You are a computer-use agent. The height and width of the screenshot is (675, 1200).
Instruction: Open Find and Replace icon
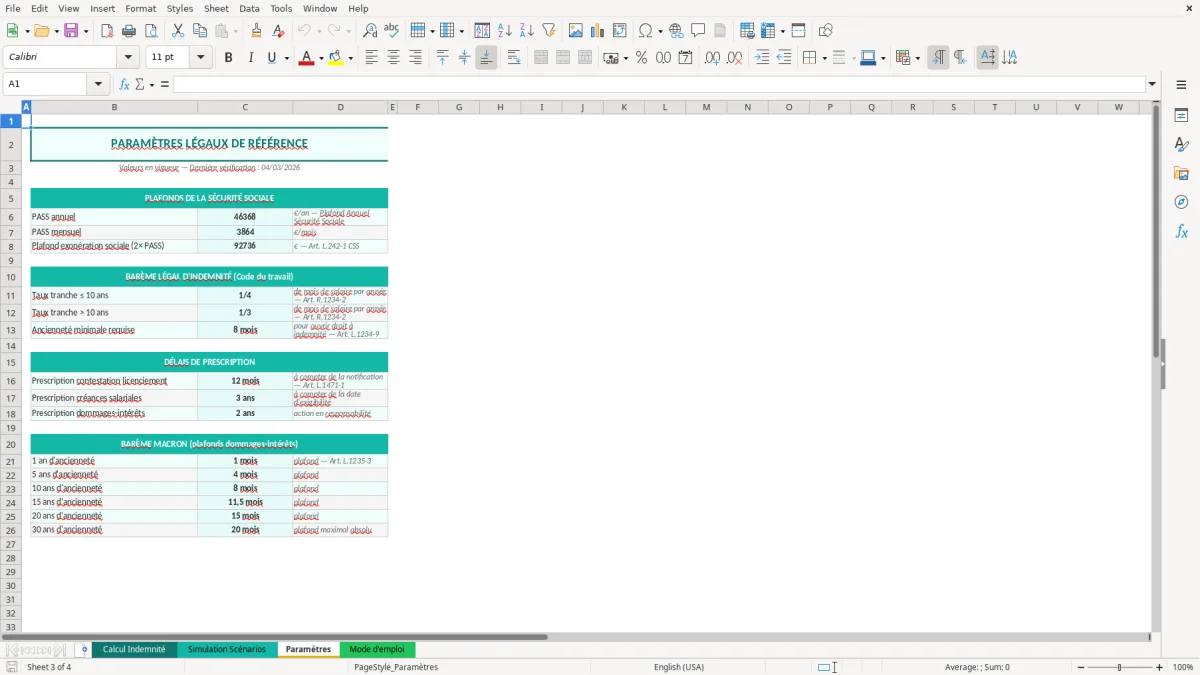pos(370,31)
